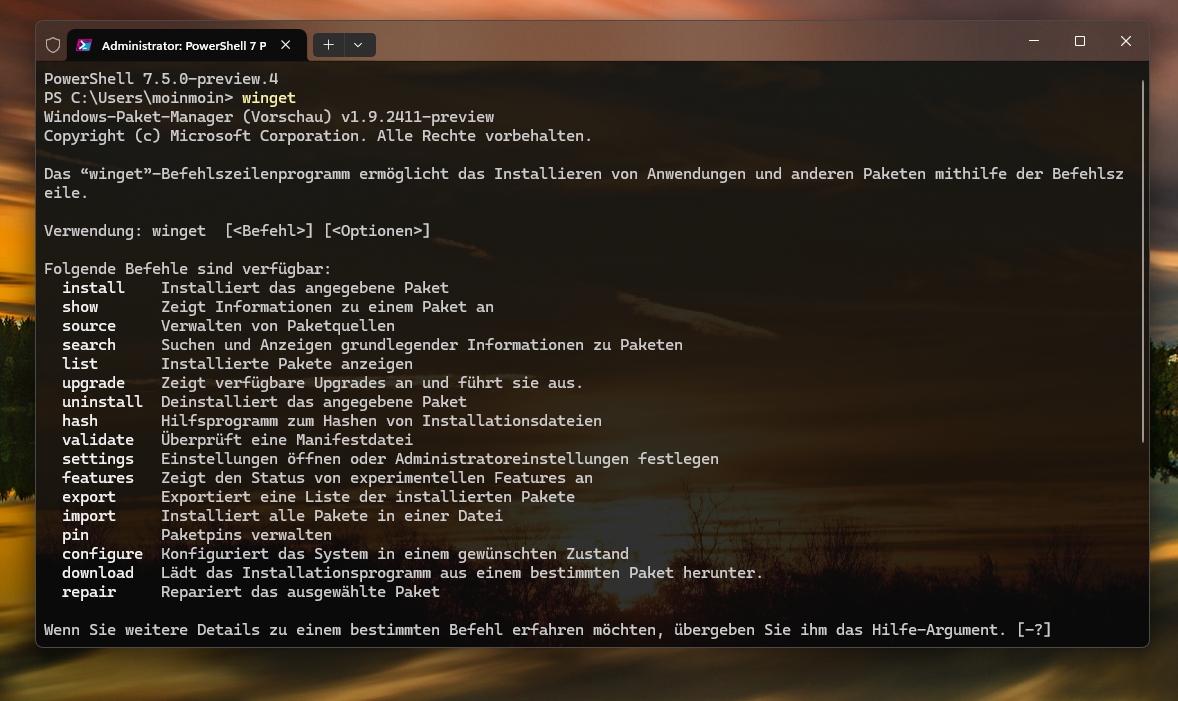
Task: Click the 'show' command entry
Action: point(80,307)
